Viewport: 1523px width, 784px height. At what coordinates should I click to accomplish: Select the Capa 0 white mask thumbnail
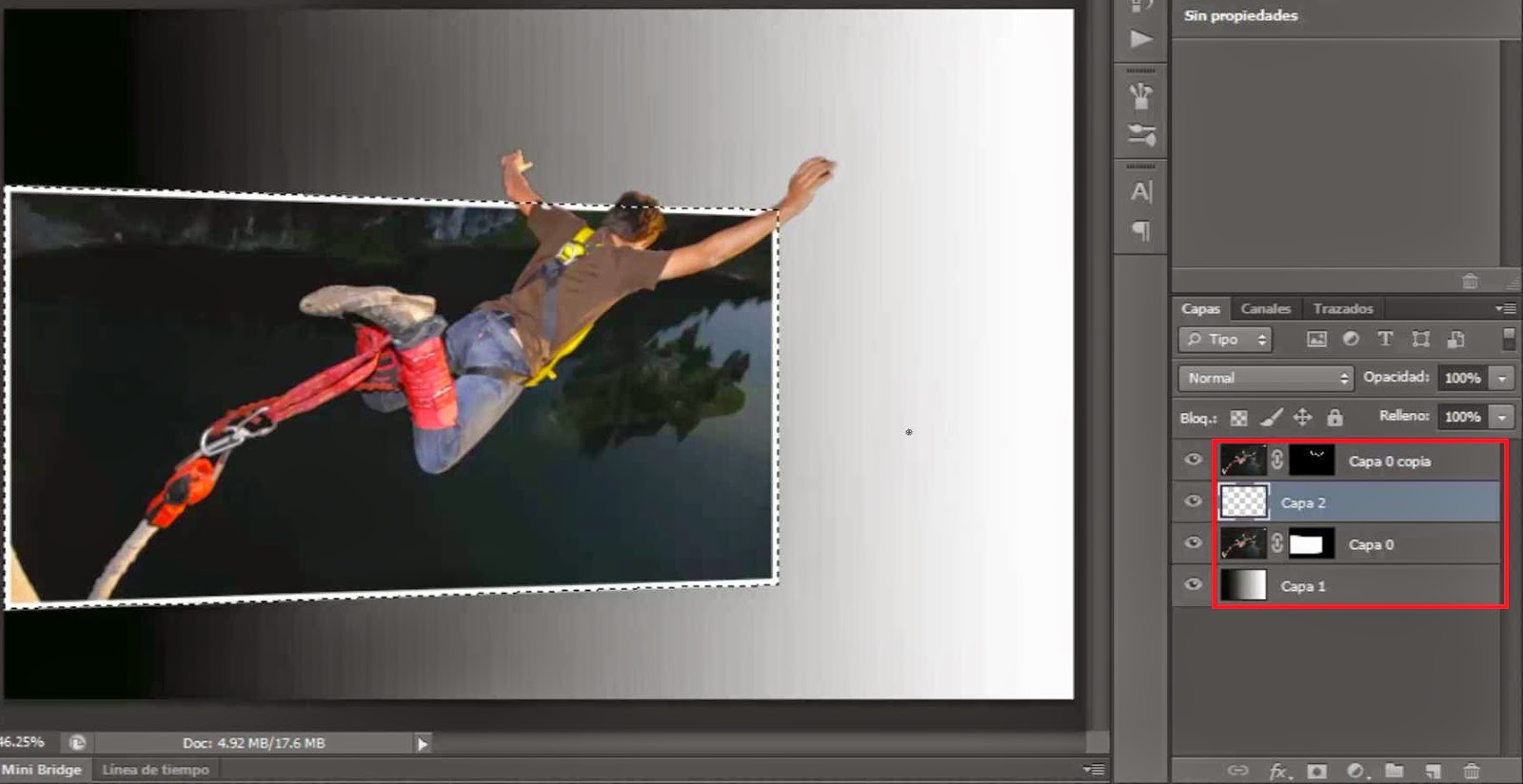tap(1312, 544)
